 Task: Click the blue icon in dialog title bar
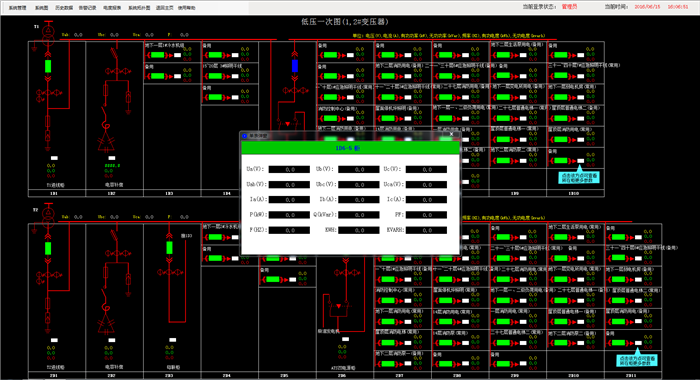pyautogui.click(x=245, y=135)
